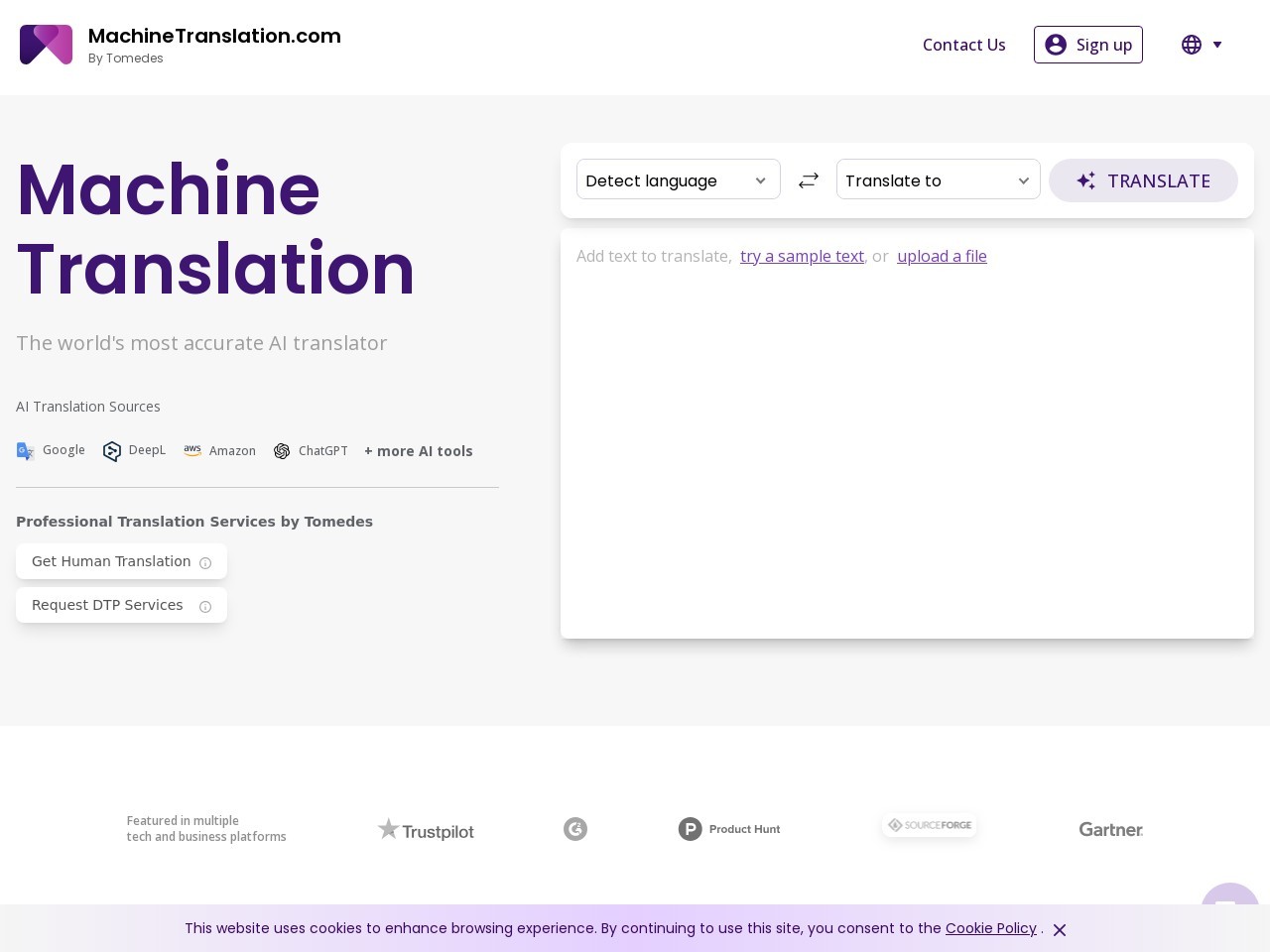The image size is (1270, 952).
Task: Select the ChatGPT translation source icon
Action: point(282,451)
